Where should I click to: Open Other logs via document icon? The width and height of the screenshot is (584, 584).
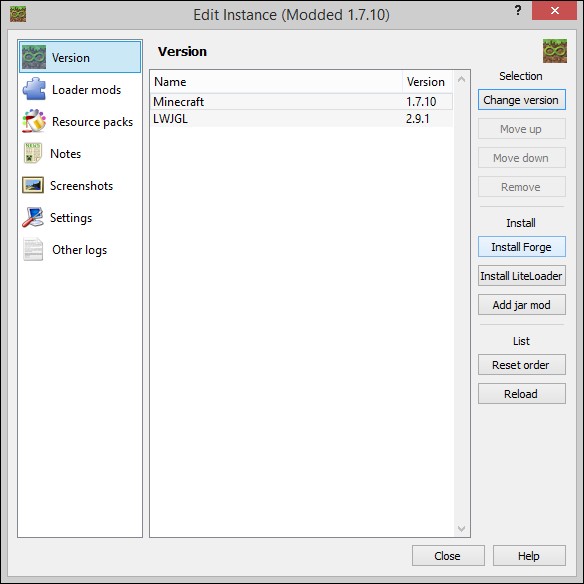coord(33,249)
